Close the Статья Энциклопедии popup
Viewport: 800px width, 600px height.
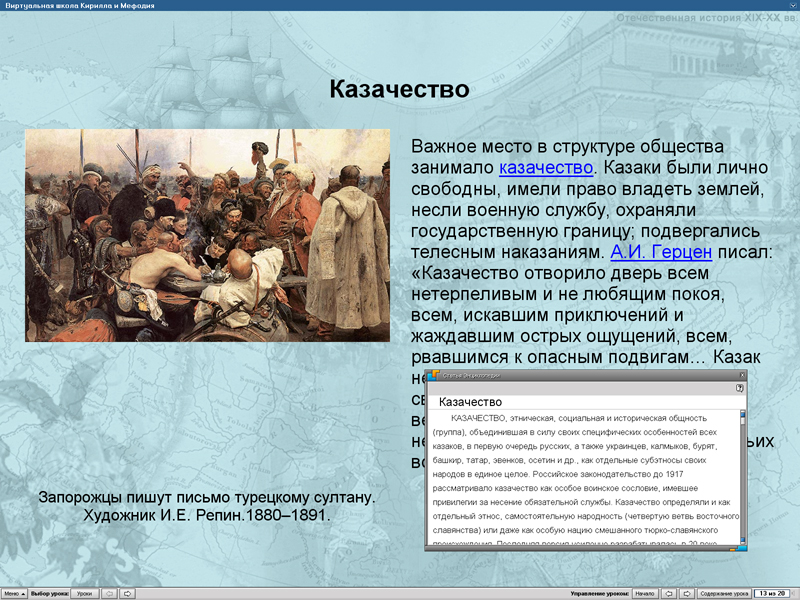click(741, 375)
